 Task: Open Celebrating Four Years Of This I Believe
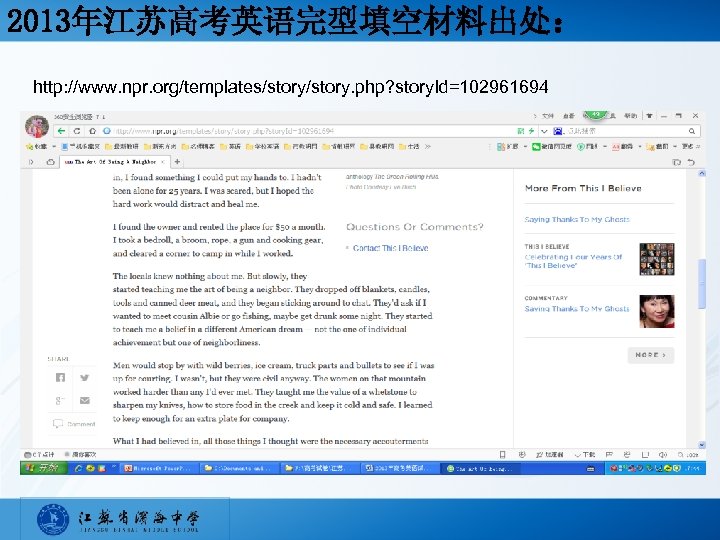(573, 261)
